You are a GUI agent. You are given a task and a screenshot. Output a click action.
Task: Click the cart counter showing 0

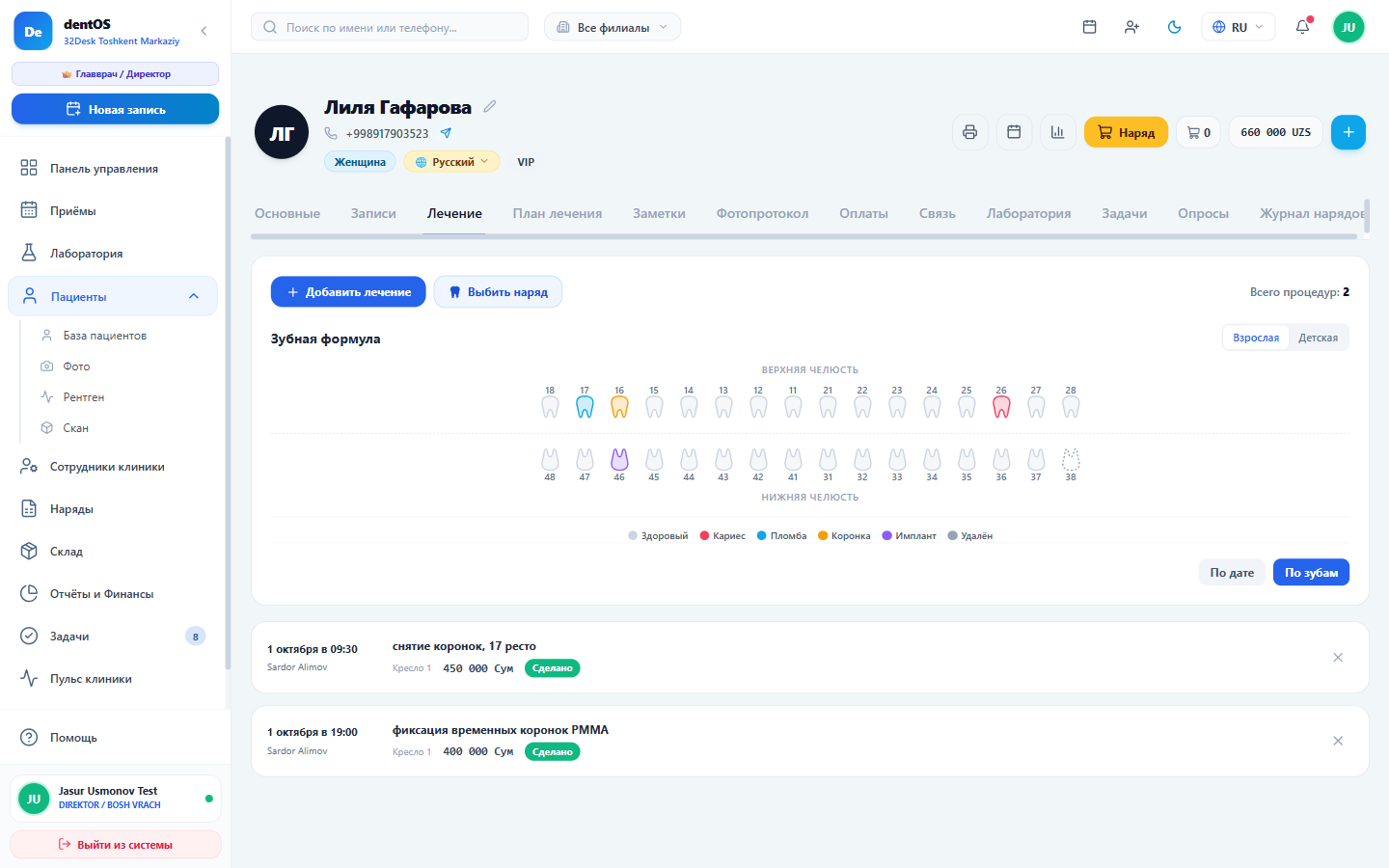click(1198, 132)
